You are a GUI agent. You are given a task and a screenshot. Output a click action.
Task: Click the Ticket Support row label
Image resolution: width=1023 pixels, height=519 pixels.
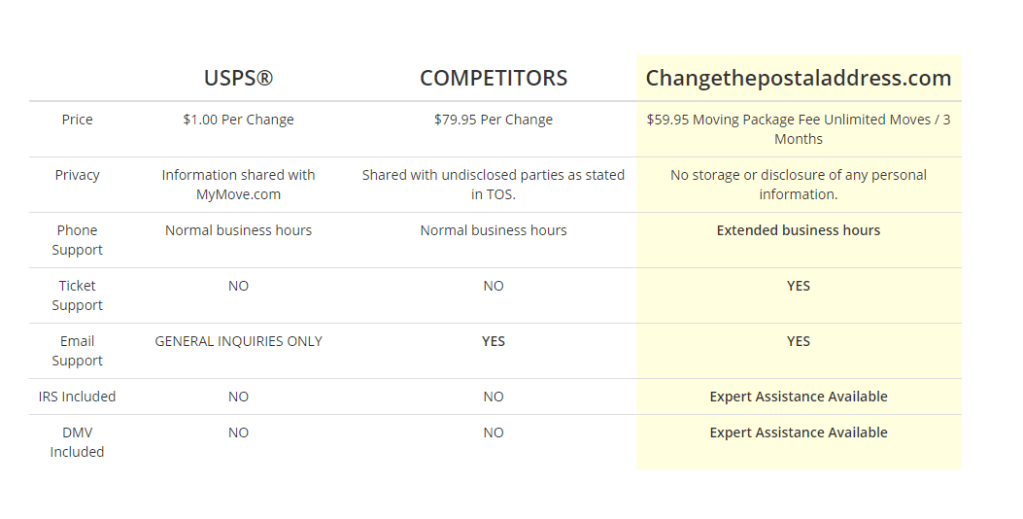77,295
